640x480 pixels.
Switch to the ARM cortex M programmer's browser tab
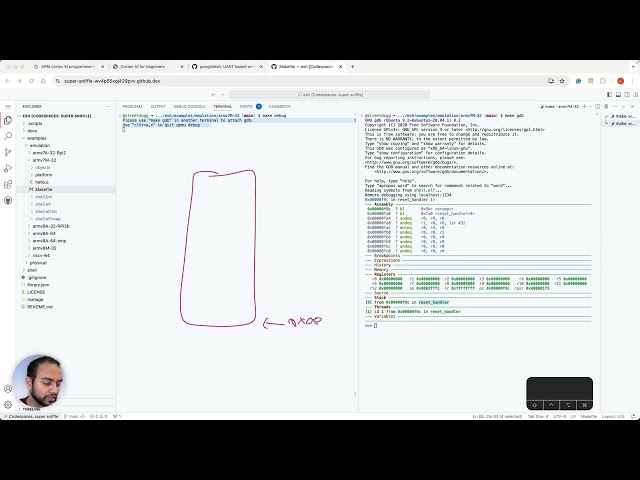68,66
